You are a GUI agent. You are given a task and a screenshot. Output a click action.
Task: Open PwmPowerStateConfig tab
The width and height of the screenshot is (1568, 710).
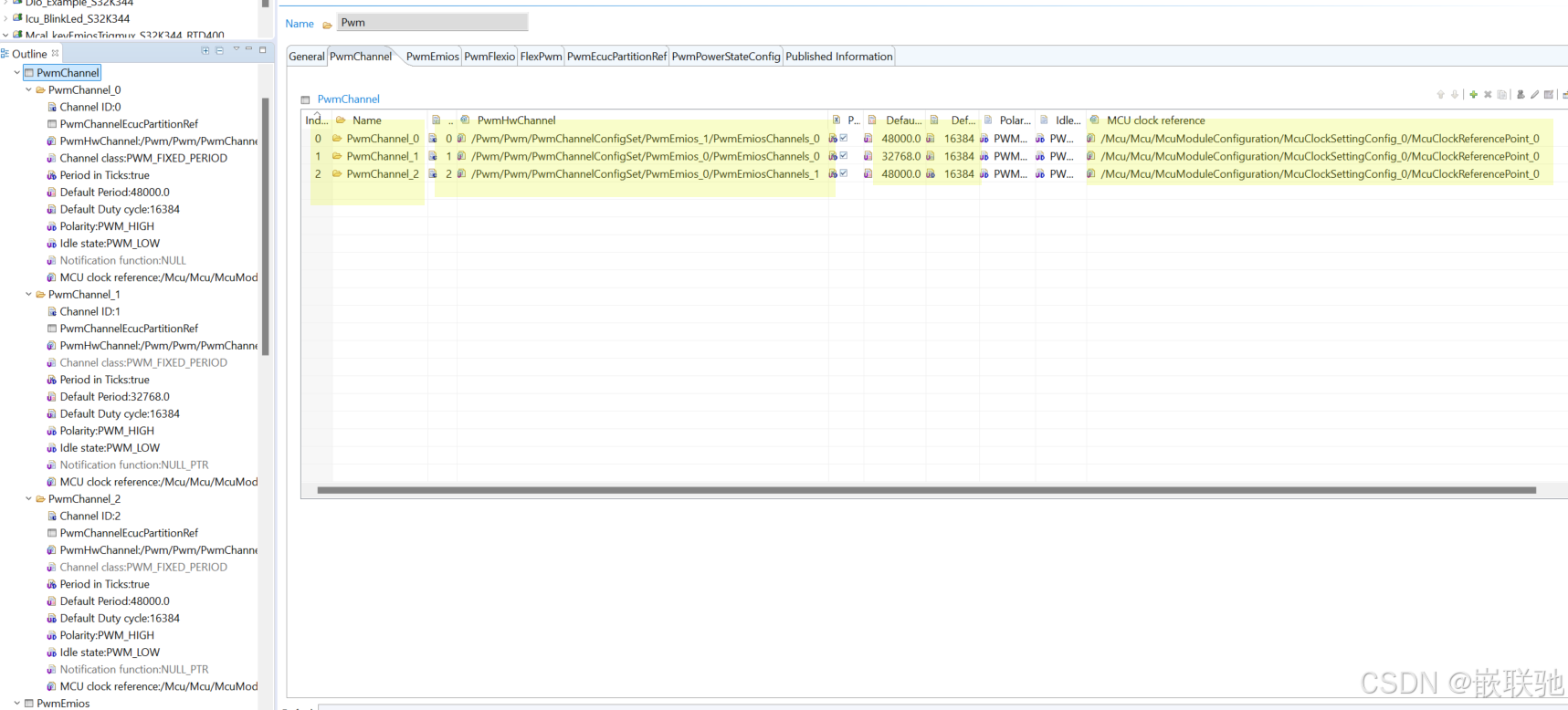[726, 57]
